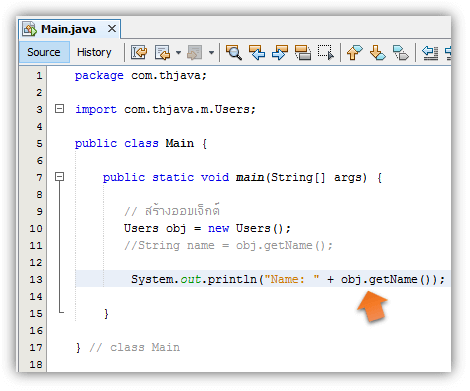Screen dimensions: 470x391
Task: Click the "main" method name on line 7
Action: [250, 177]
